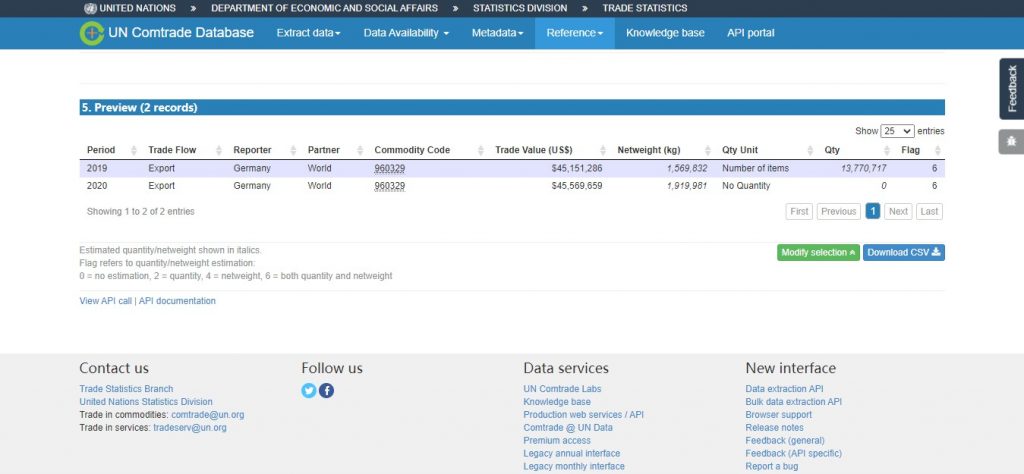
Task: Open the Premium access link
Action: point(557,441)
